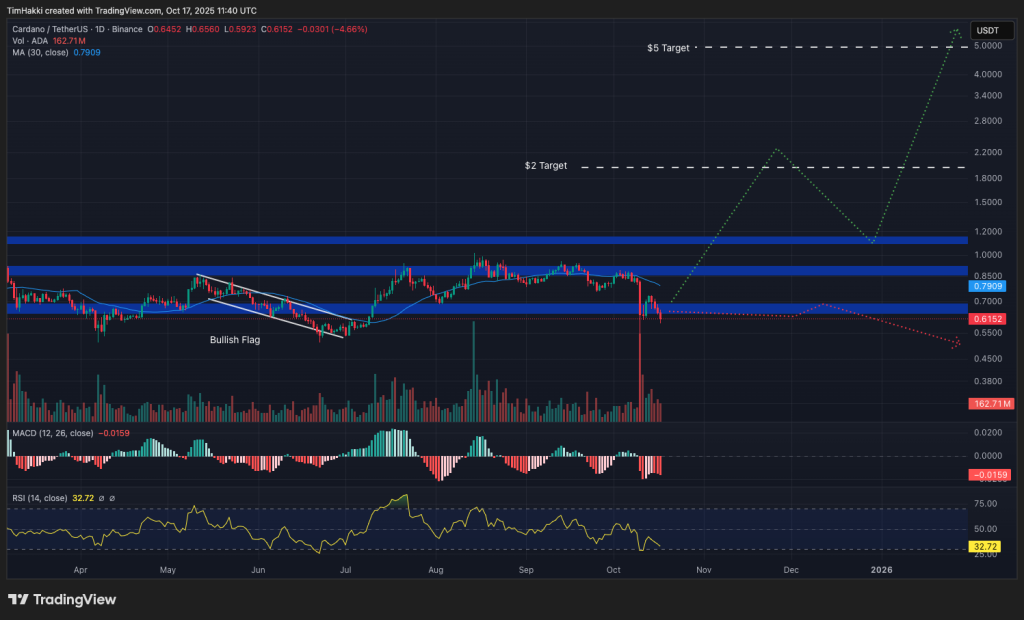
Task: Select the $5 Target annotation text
Action: pos(668,47)
